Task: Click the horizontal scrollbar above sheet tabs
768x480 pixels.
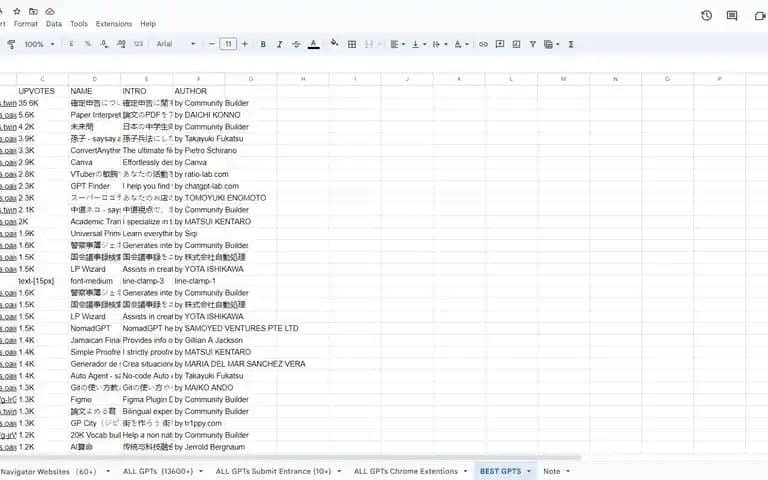Action: point(291,458)
